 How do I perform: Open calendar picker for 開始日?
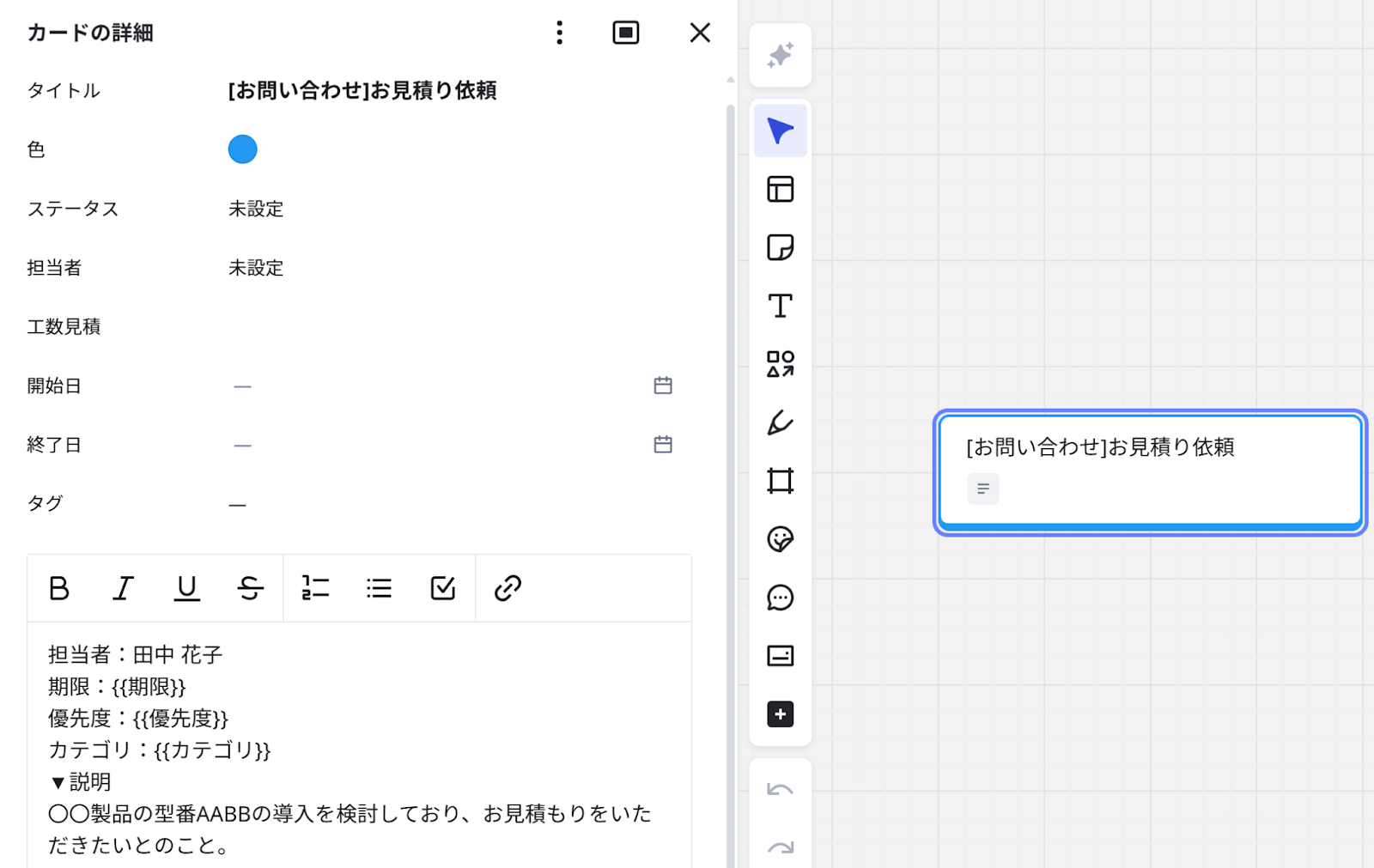click(663, 385)
